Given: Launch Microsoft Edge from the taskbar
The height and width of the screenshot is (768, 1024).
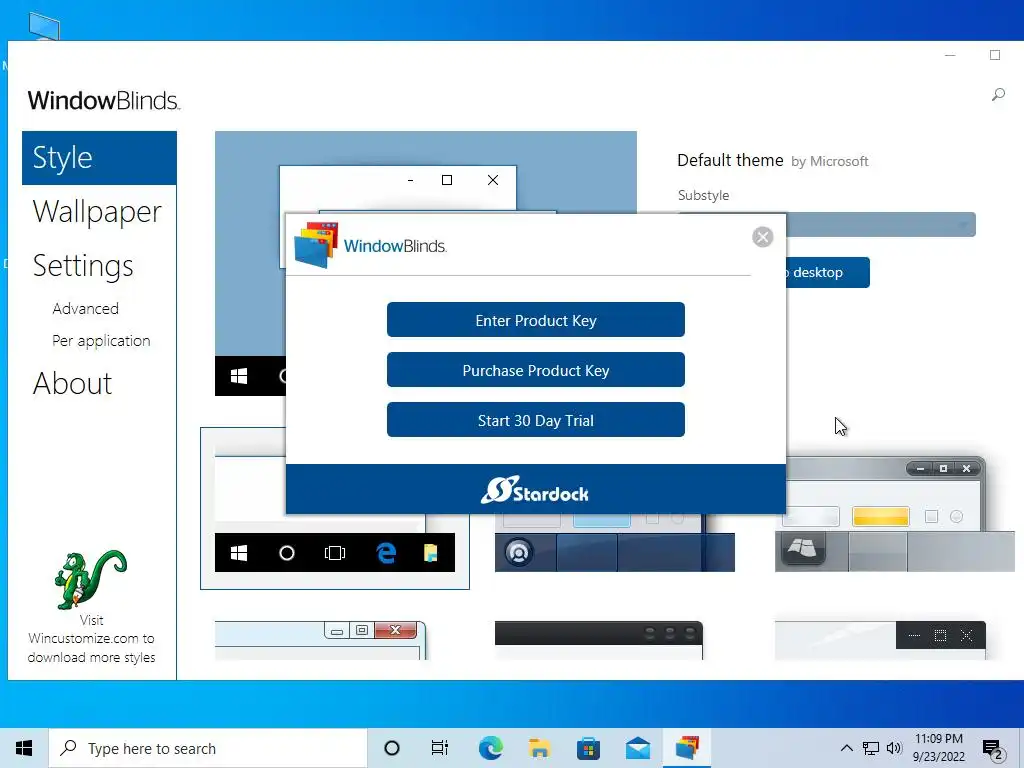Looking at the screenshot, I should 490,748.
